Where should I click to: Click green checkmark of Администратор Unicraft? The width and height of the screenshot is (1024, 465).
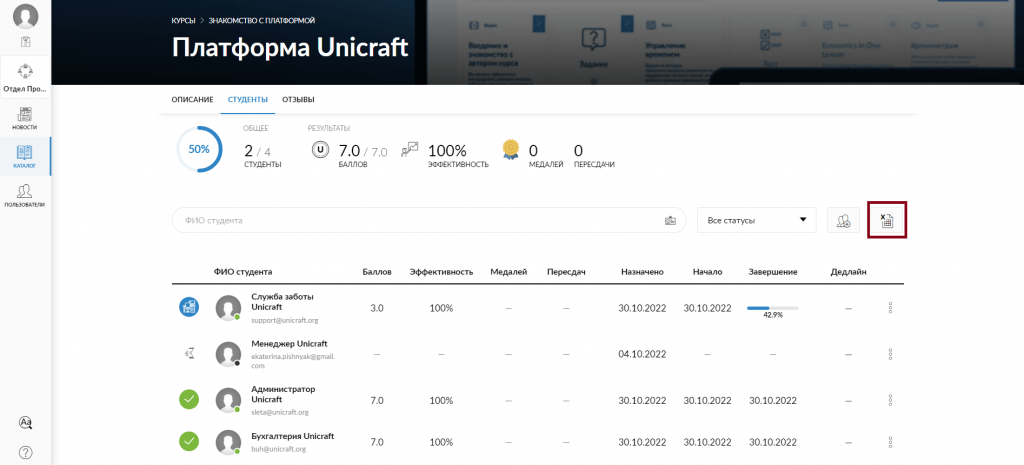click(189, 400)
